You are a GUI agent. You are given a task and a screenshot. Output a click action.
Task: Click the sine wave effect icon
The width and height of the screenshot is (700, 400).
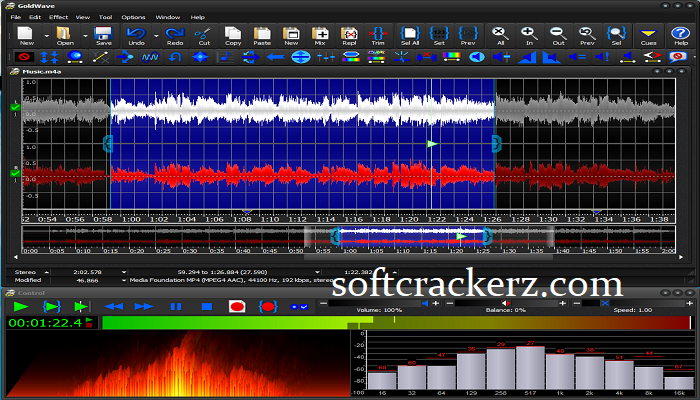tap(150, 57)
